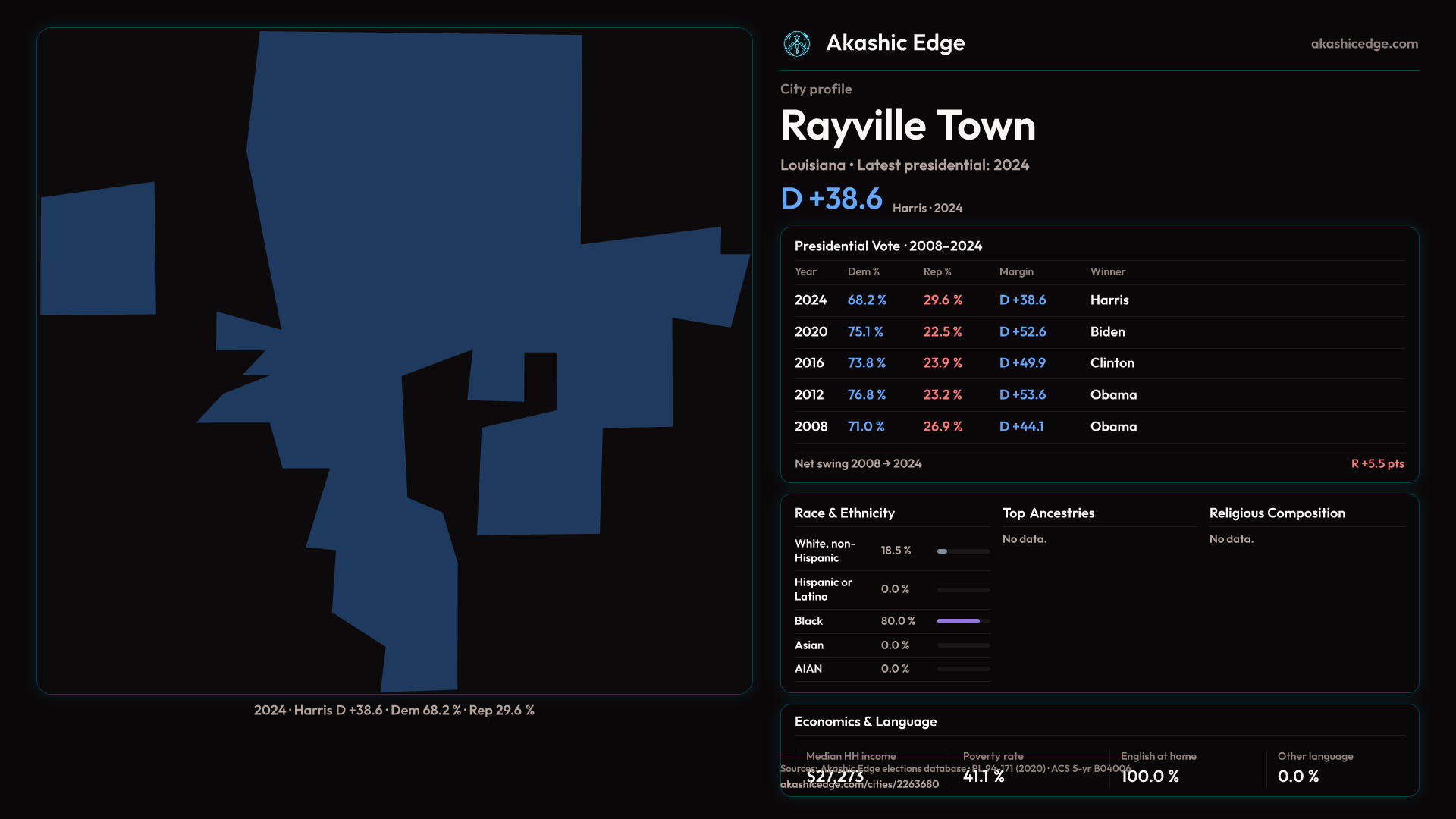Click the Top Ancestries heading
The width and height of the screenshot is (1456, 819).
1048,513
